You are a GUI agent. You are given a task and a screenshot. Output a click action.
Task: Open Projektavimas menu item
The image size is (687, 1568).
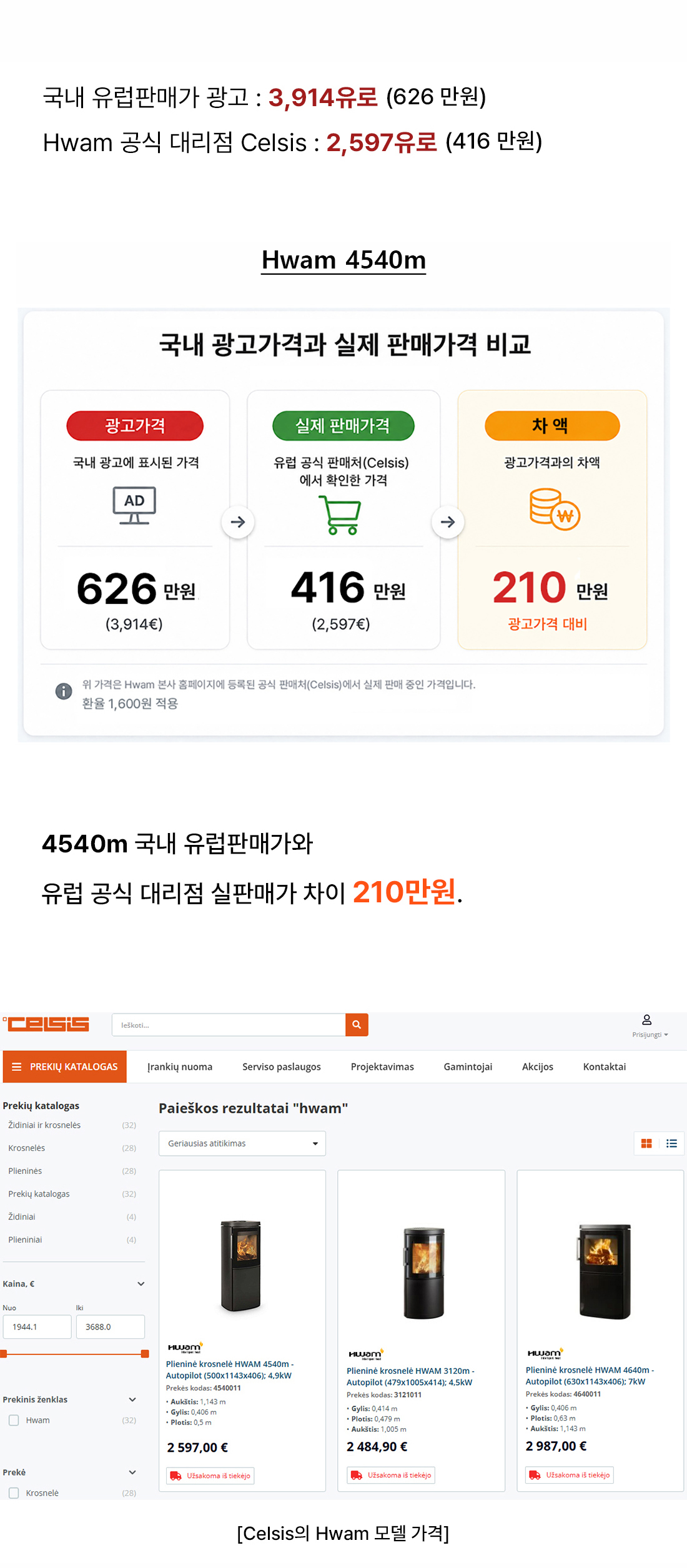[382, 1067]
